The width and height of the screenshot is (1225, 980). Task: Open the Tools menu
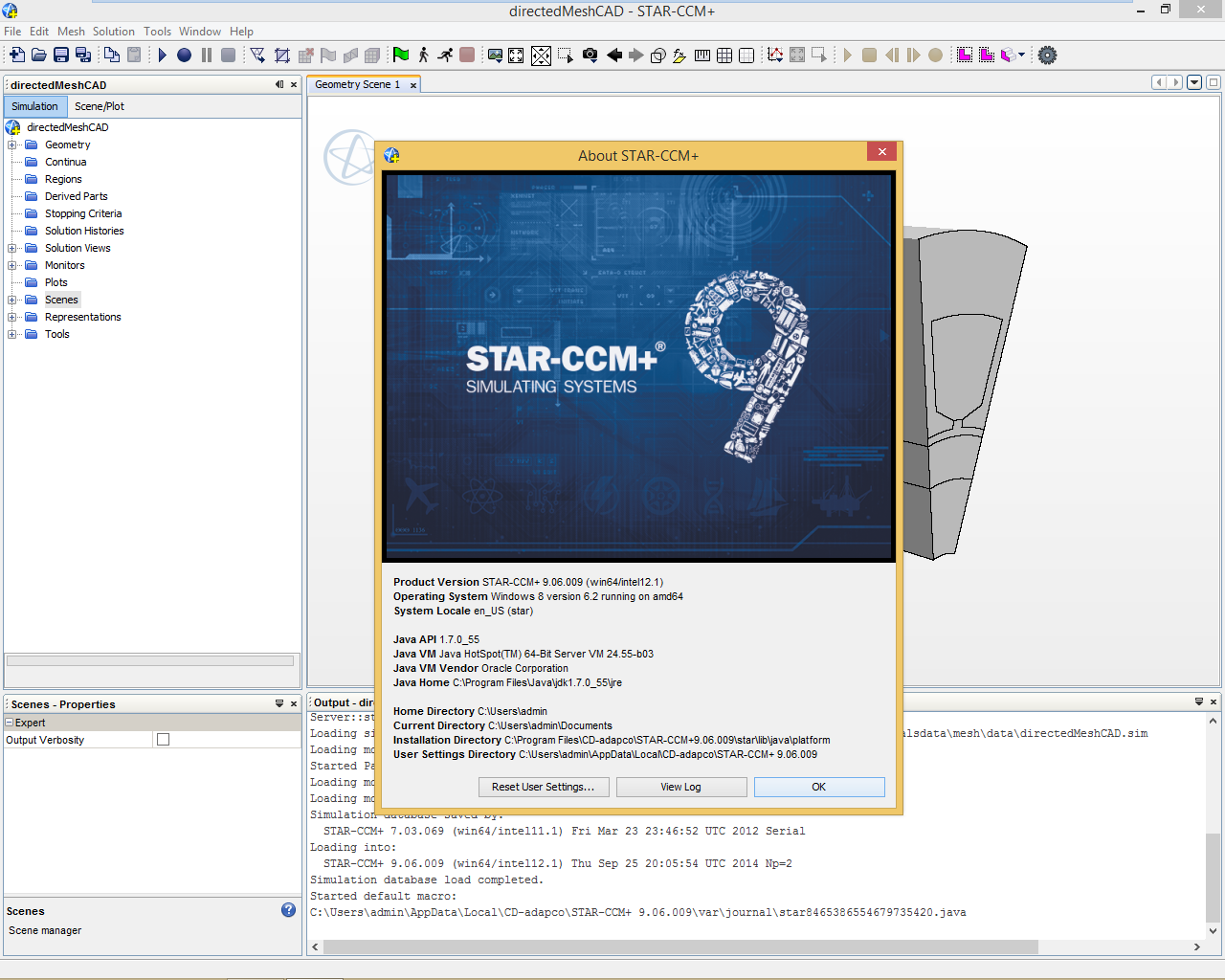click(158, 32)
